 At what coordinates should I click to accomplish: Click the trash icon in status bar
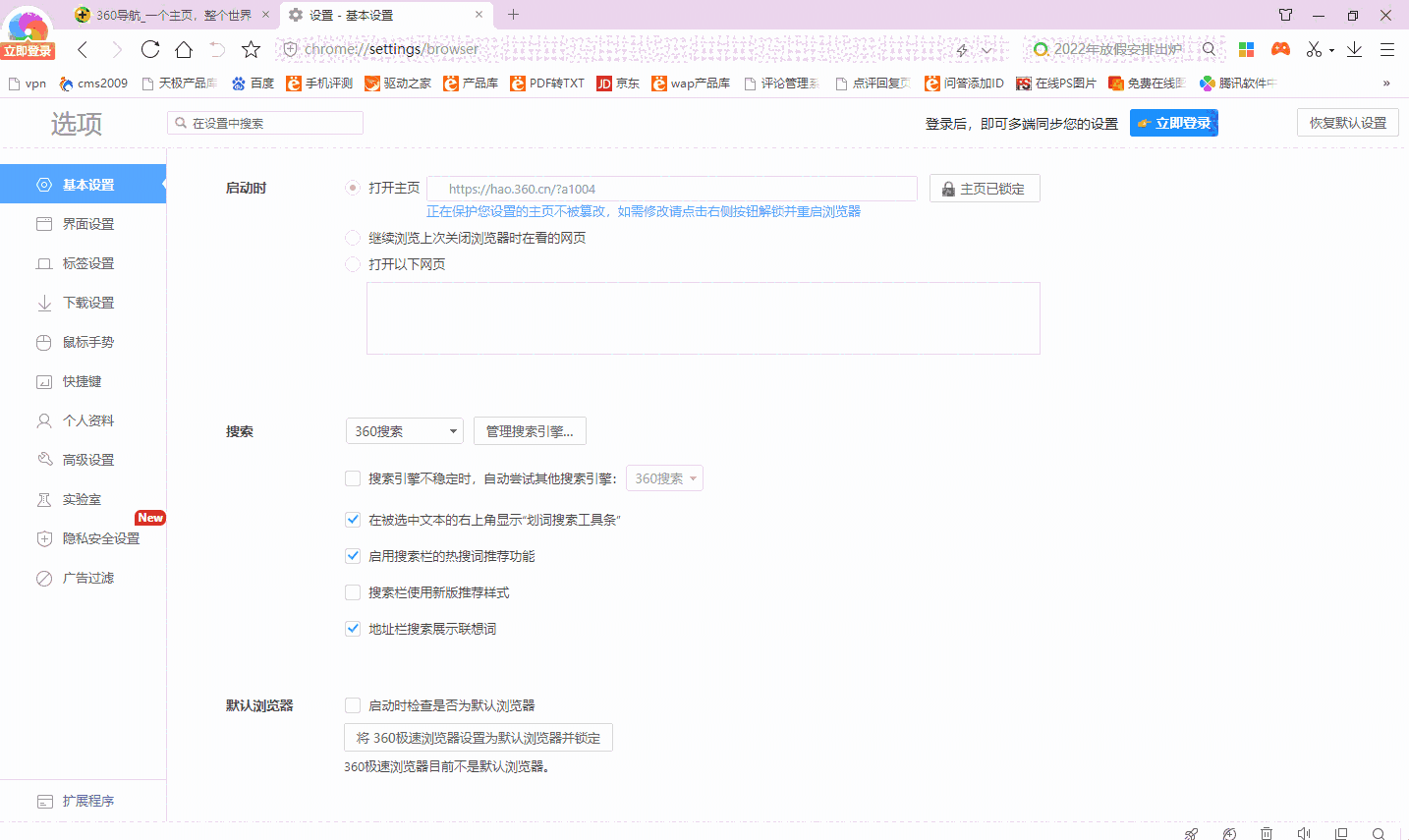[x=1267, y=833]
